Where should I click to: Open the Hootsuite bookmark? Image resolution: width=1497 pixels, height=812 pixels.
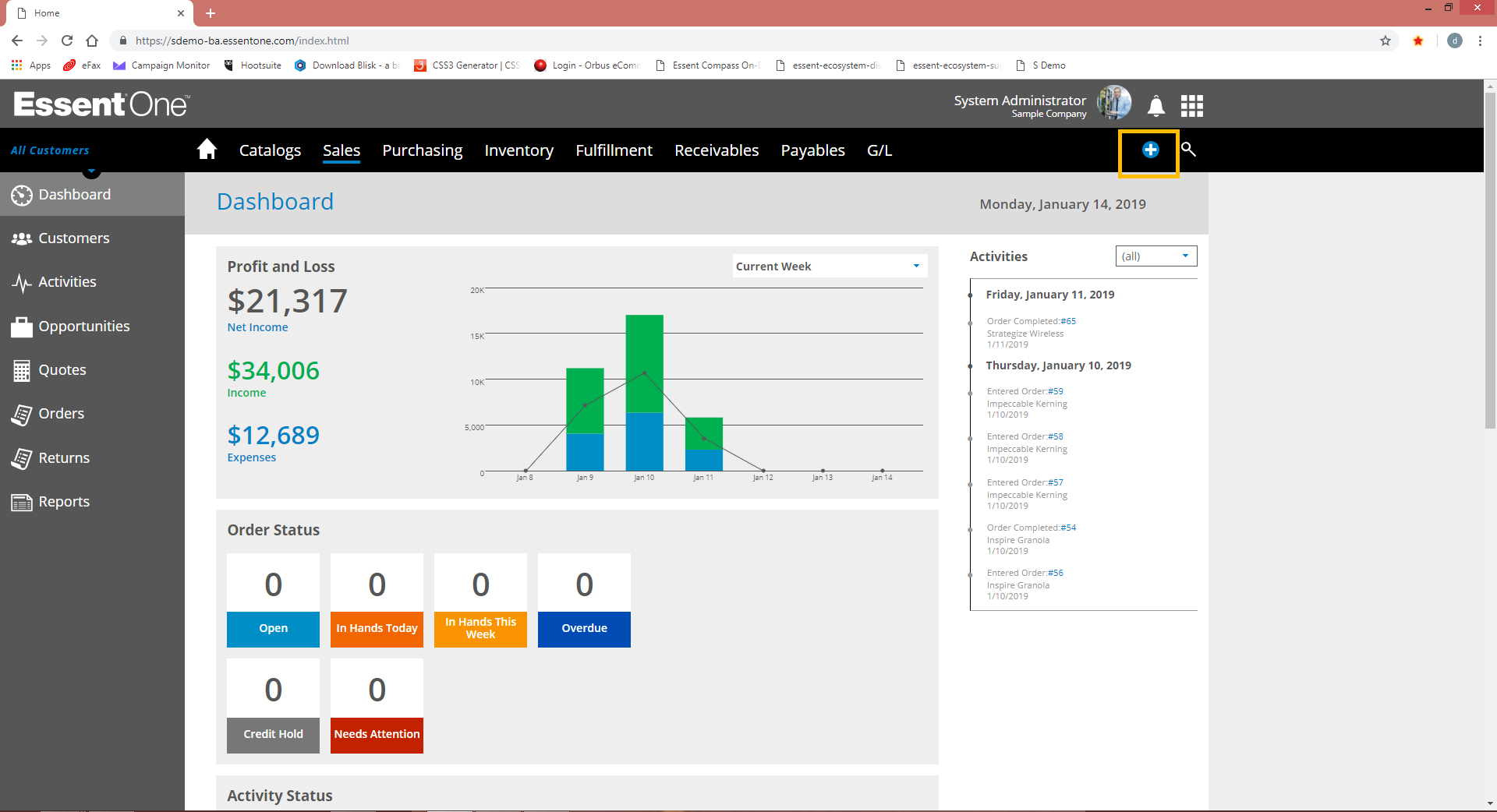pyautogui.click(x=253, y=65)
